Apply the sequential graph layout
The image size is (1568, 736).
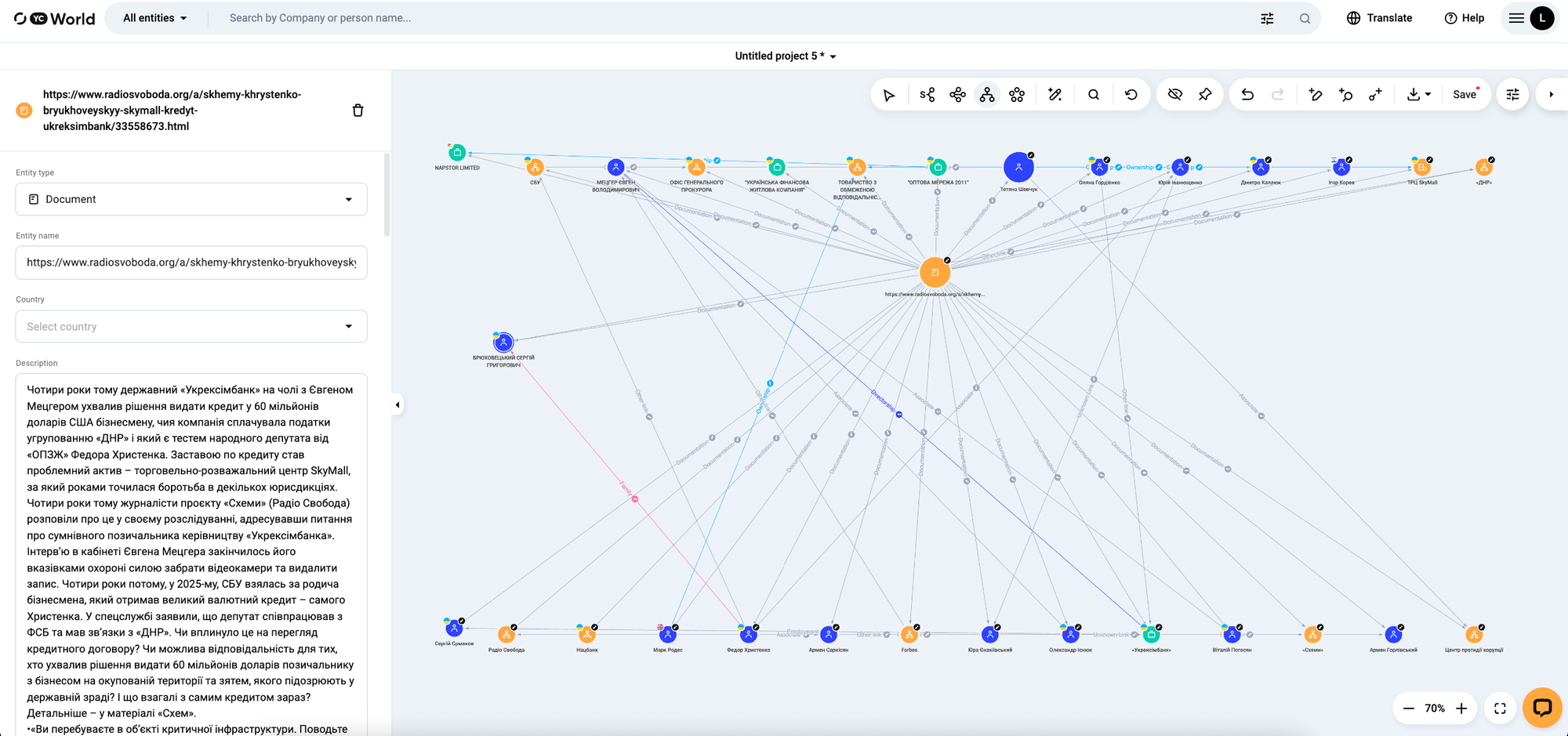tap(927, 95)
